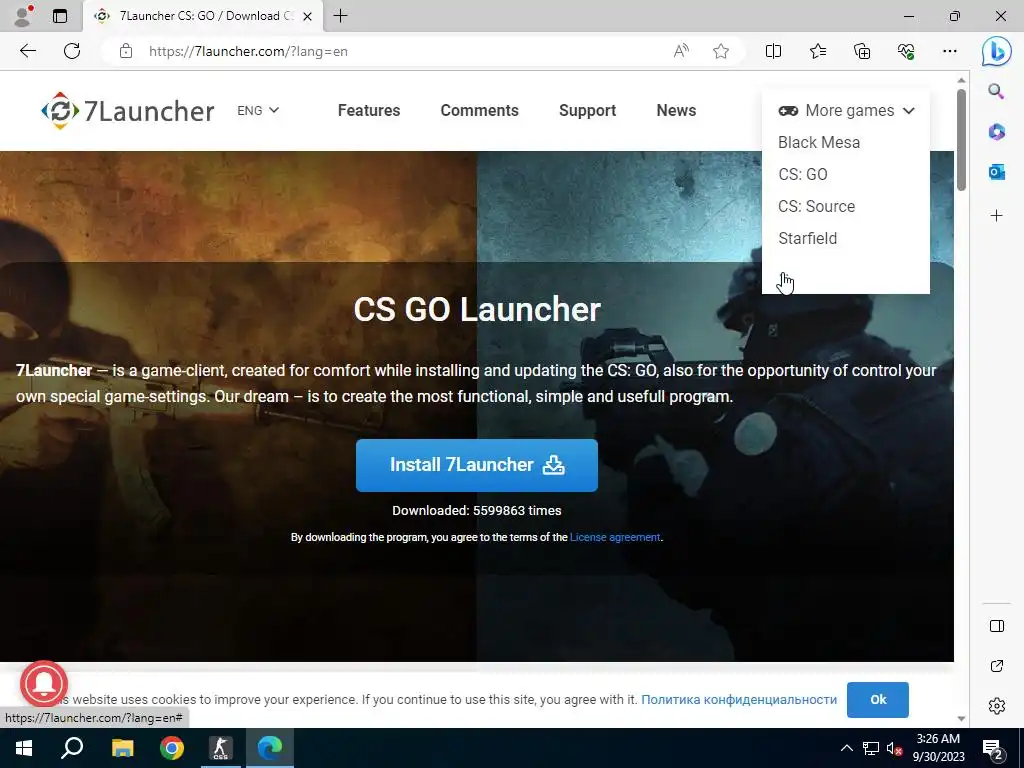Open Outlook in sidebar
Viewport: 1024px width, 768px height.
tap(997, 172)
